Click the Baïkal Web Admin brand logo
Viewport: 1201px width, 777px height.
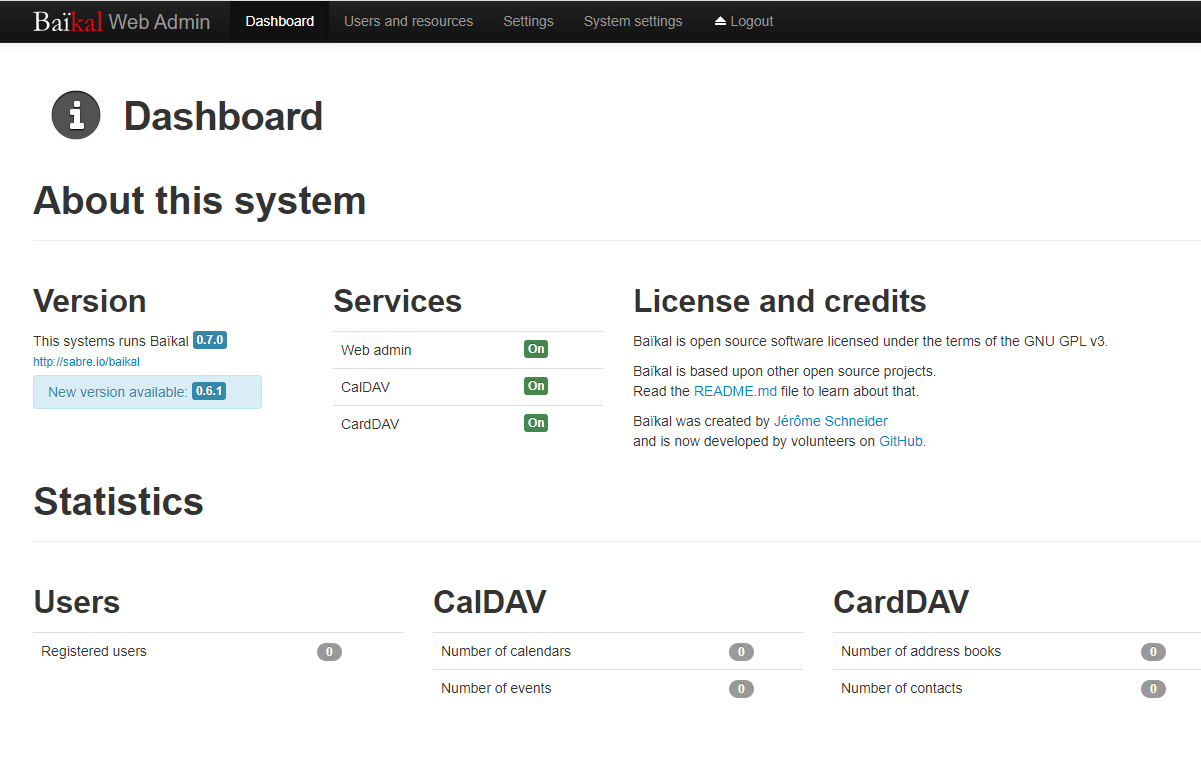click(121, 21)
